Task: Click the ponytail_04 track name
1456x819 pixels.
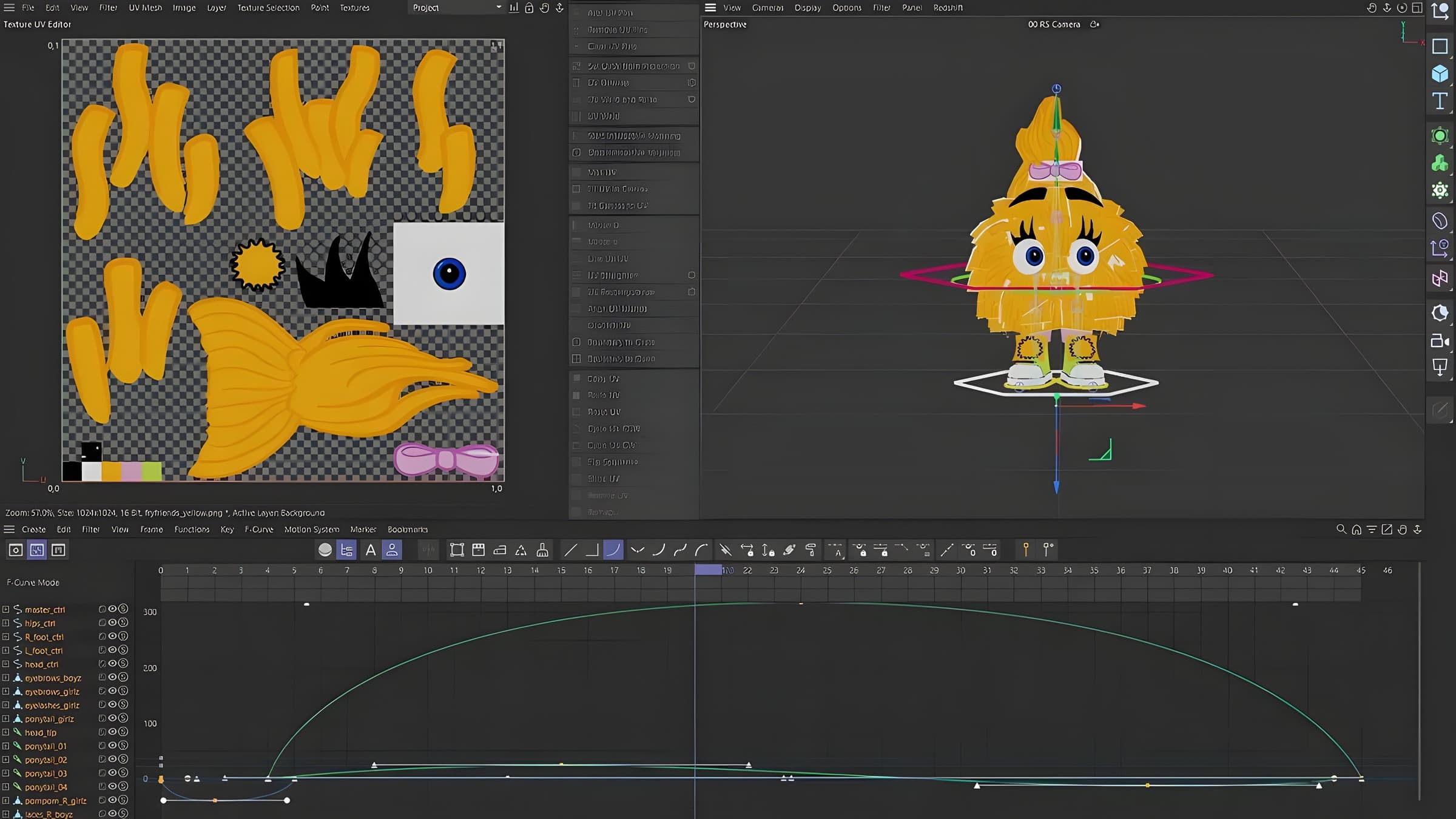Action: pyautogui.click(x=46, y=787)
